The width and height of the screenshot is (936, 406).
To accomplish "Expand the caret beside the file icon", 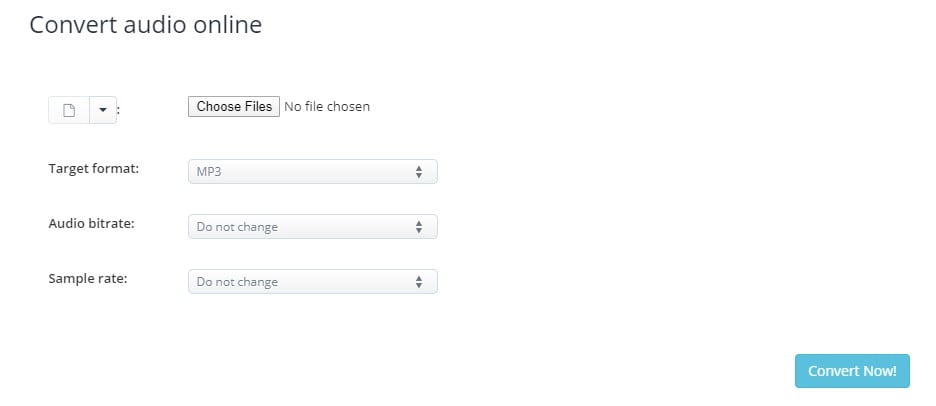I will [103, 110].
